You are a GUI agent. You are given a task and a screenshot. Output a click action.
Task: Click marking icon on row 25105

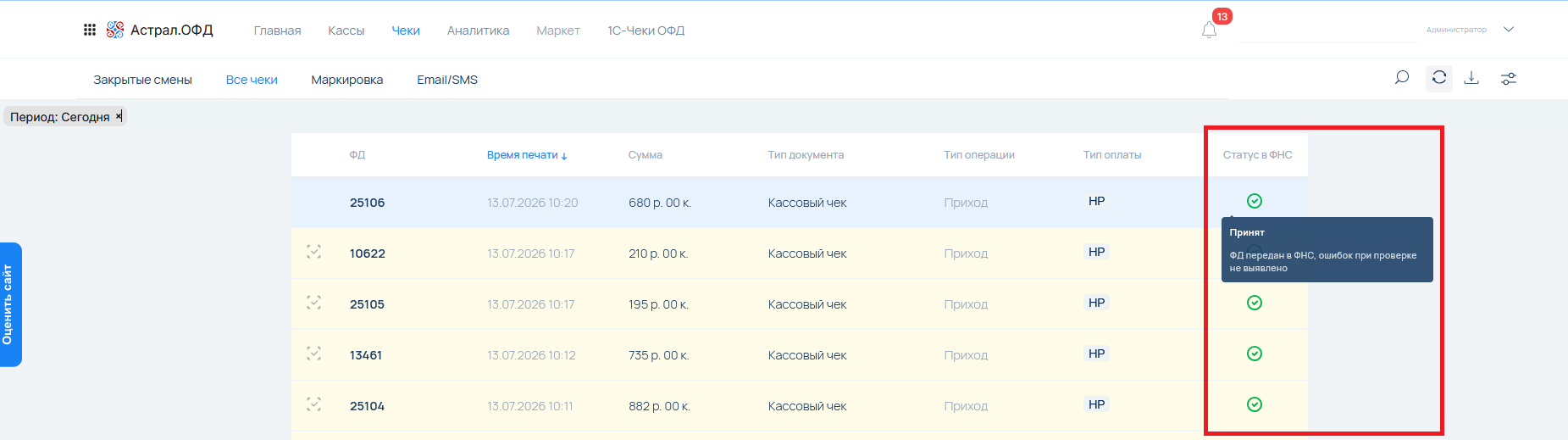[x=313, y=303]
